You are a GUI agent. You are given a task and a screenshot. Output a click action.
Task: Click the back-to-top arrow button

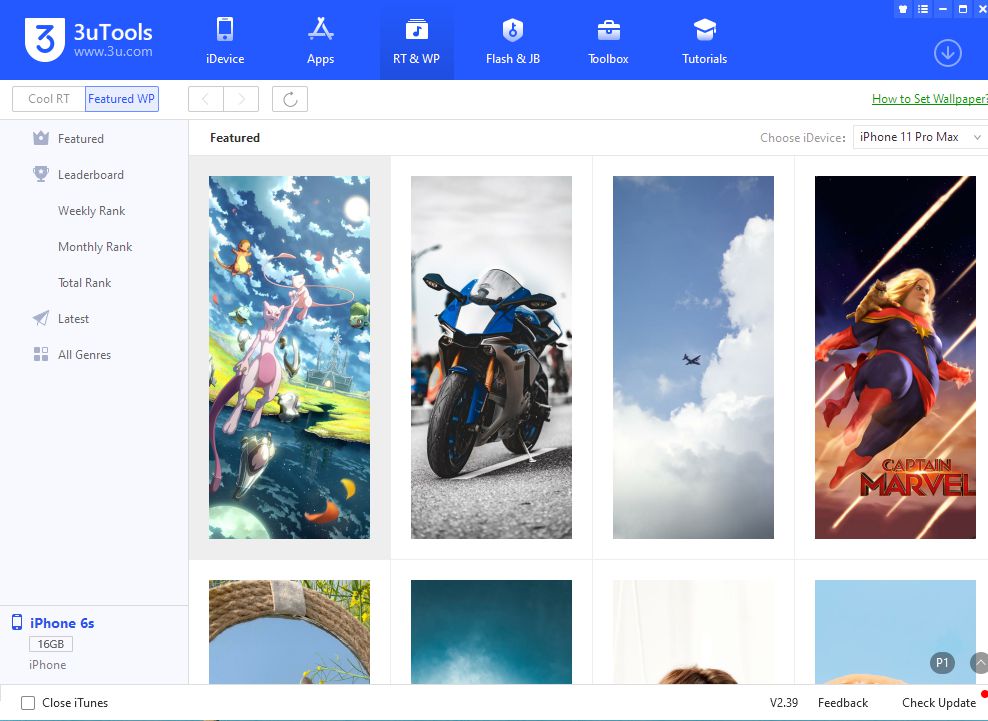(x=979, y=662)
